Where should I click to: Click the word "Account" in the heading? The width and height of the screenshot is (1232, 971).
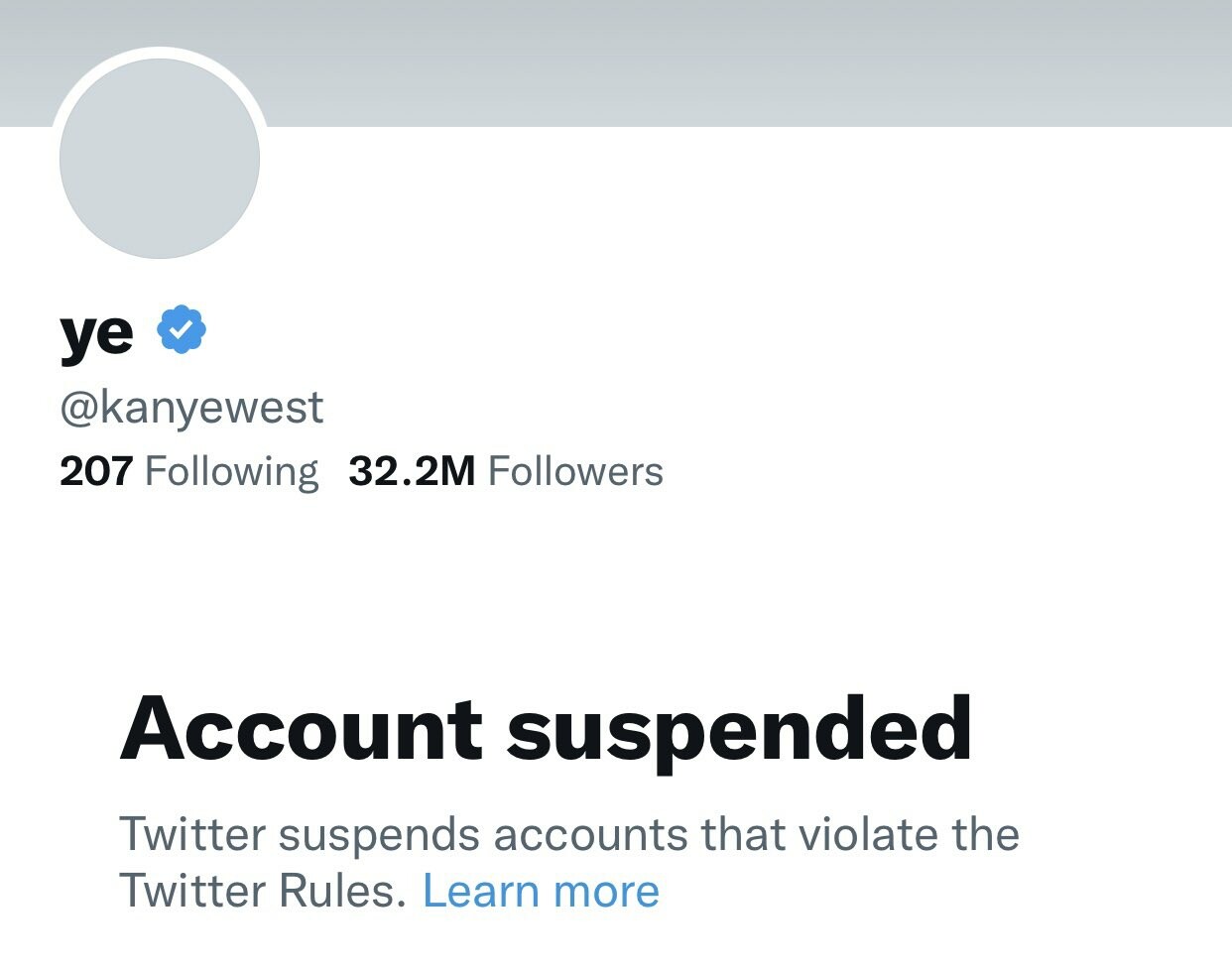(x=302, y=728)
